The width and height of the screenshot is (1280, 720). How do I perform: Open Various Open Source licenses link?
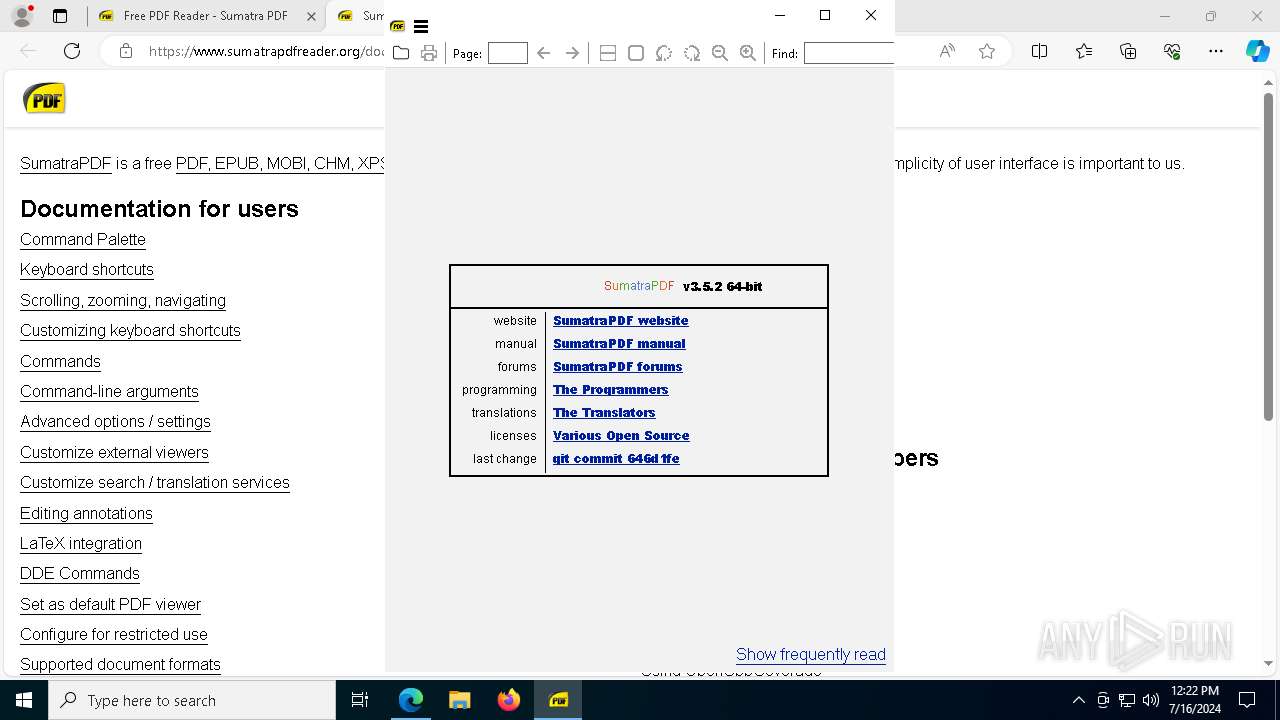(621, 436)
